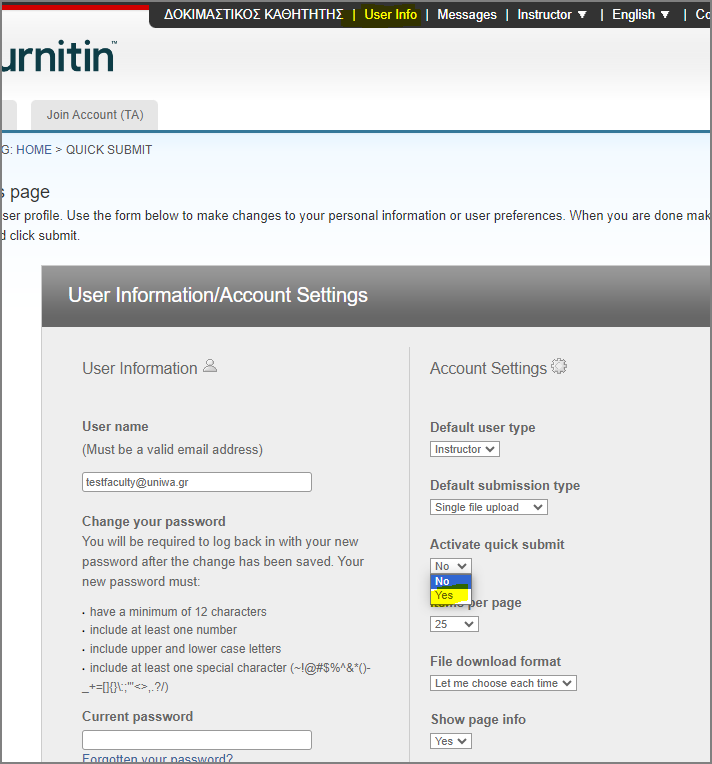Click QUICK SUBMIT breadcrumb text
712x764 pixels.
pyautogui.click(x=109, y=150)
